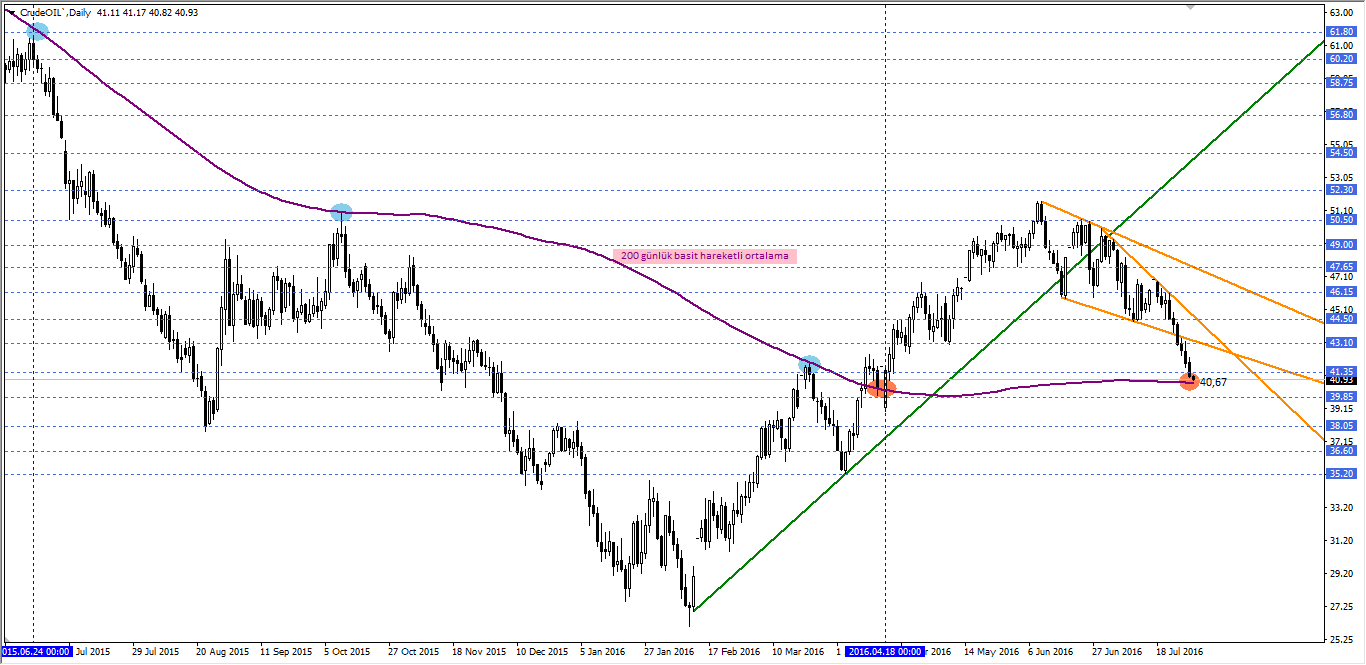Click the highlighted 2016.04.18 date marker
Screen dimensions: 1366x665
885,651
